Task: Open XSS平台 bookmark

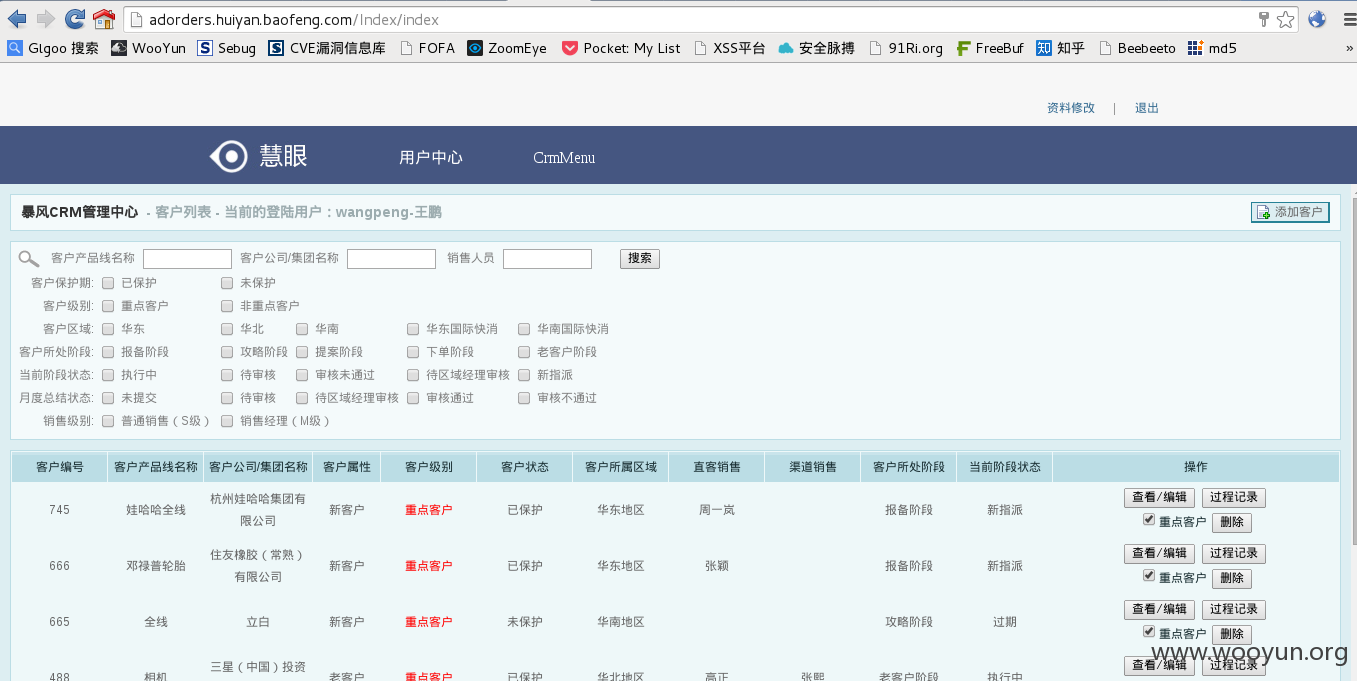Action: (729, 47)
